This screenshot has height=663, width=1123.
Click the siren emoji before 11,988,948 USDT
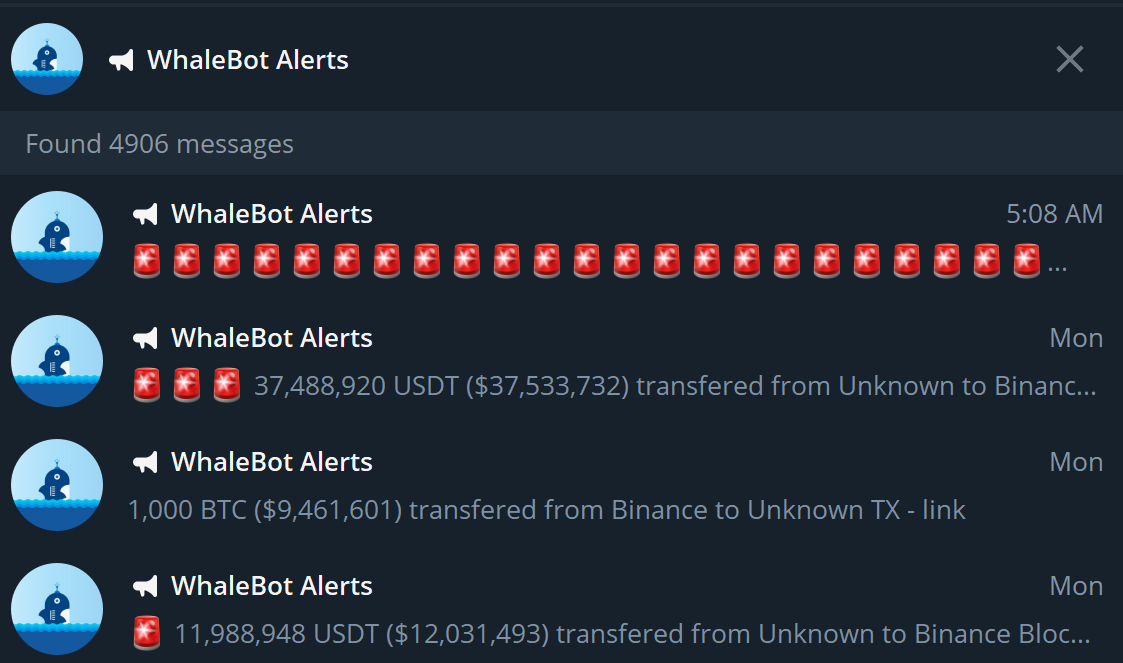coord(147,633)
